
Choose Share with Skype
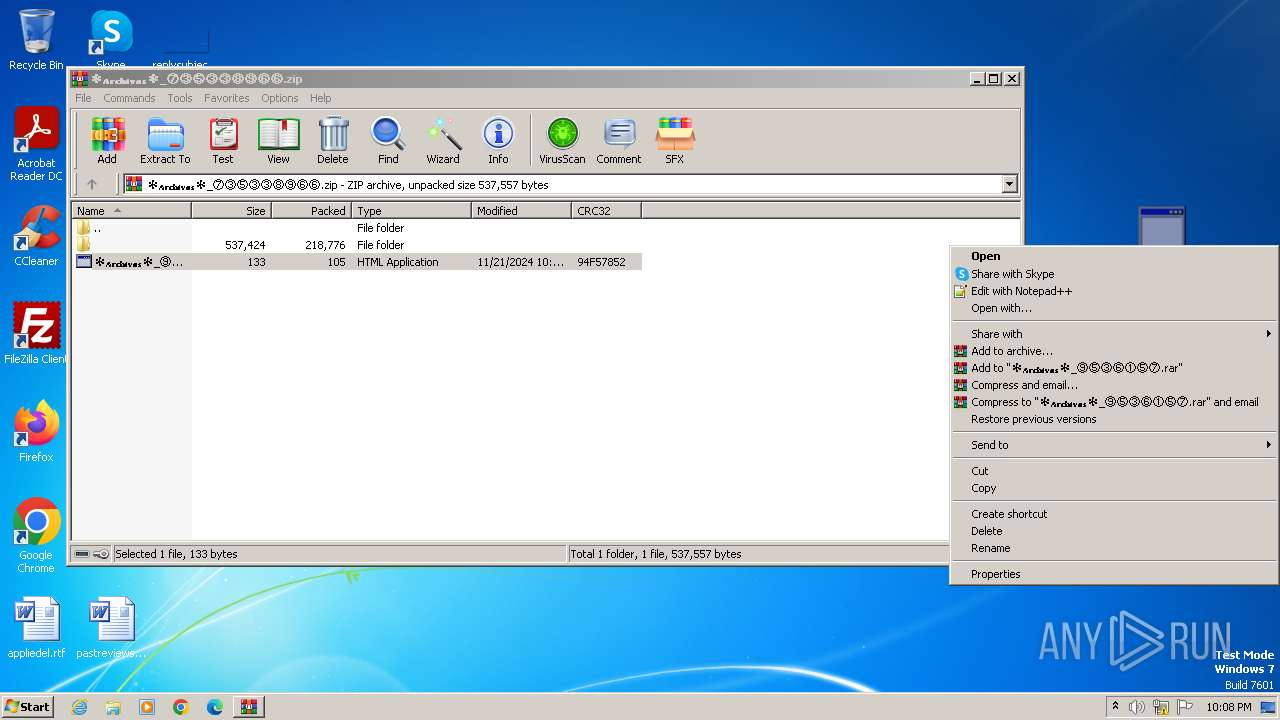click(1114, 274)
